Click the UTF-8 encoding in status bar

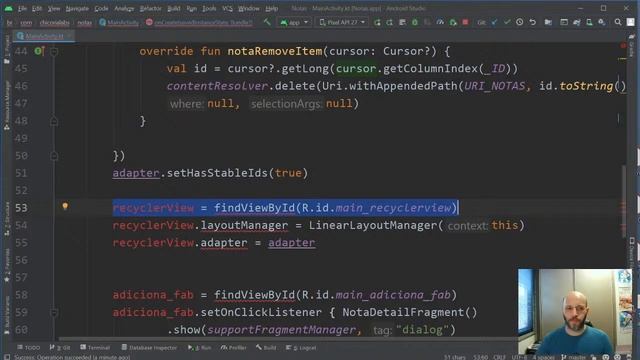click(x=519, y=357)
